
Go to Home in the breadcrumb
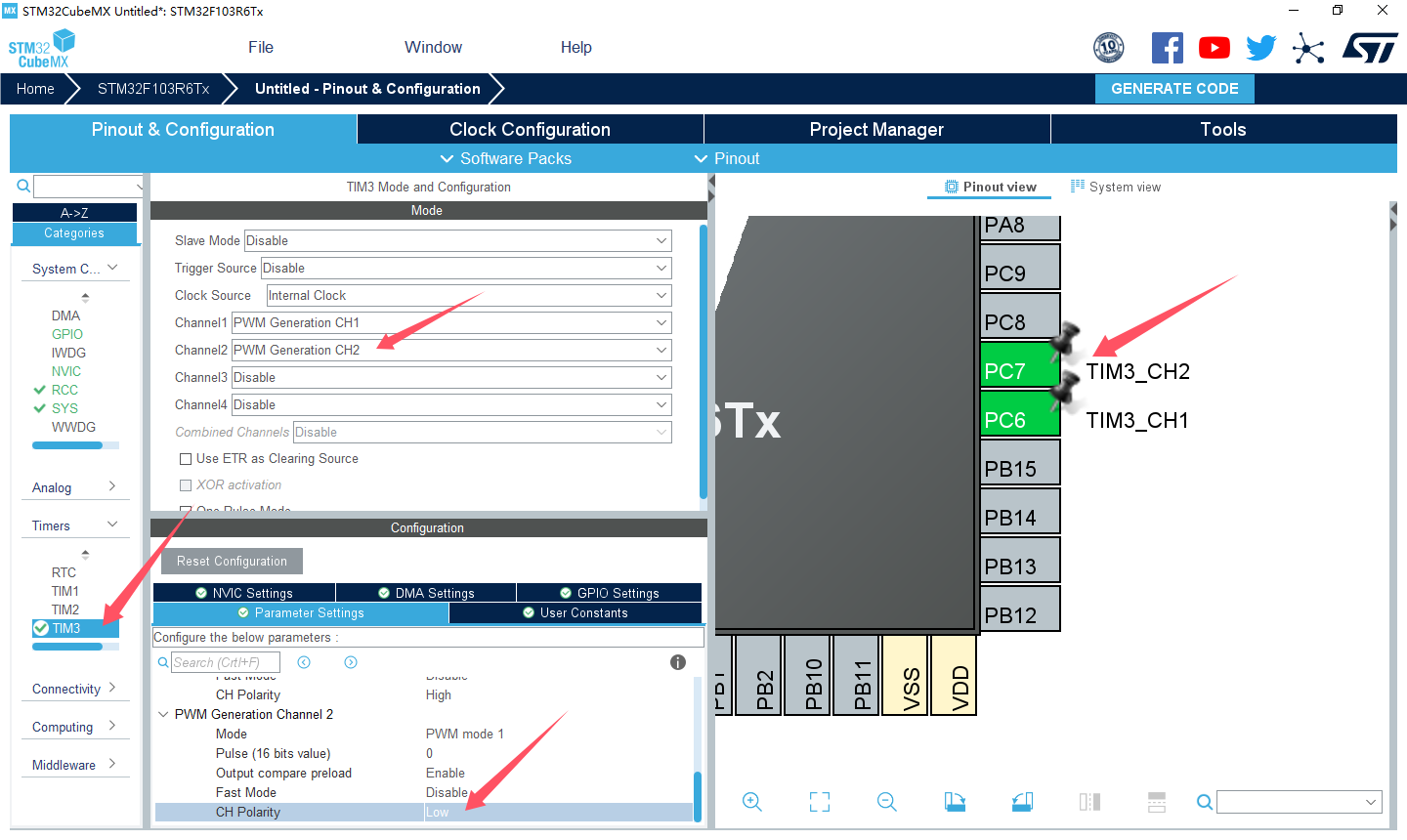[35, 89]
